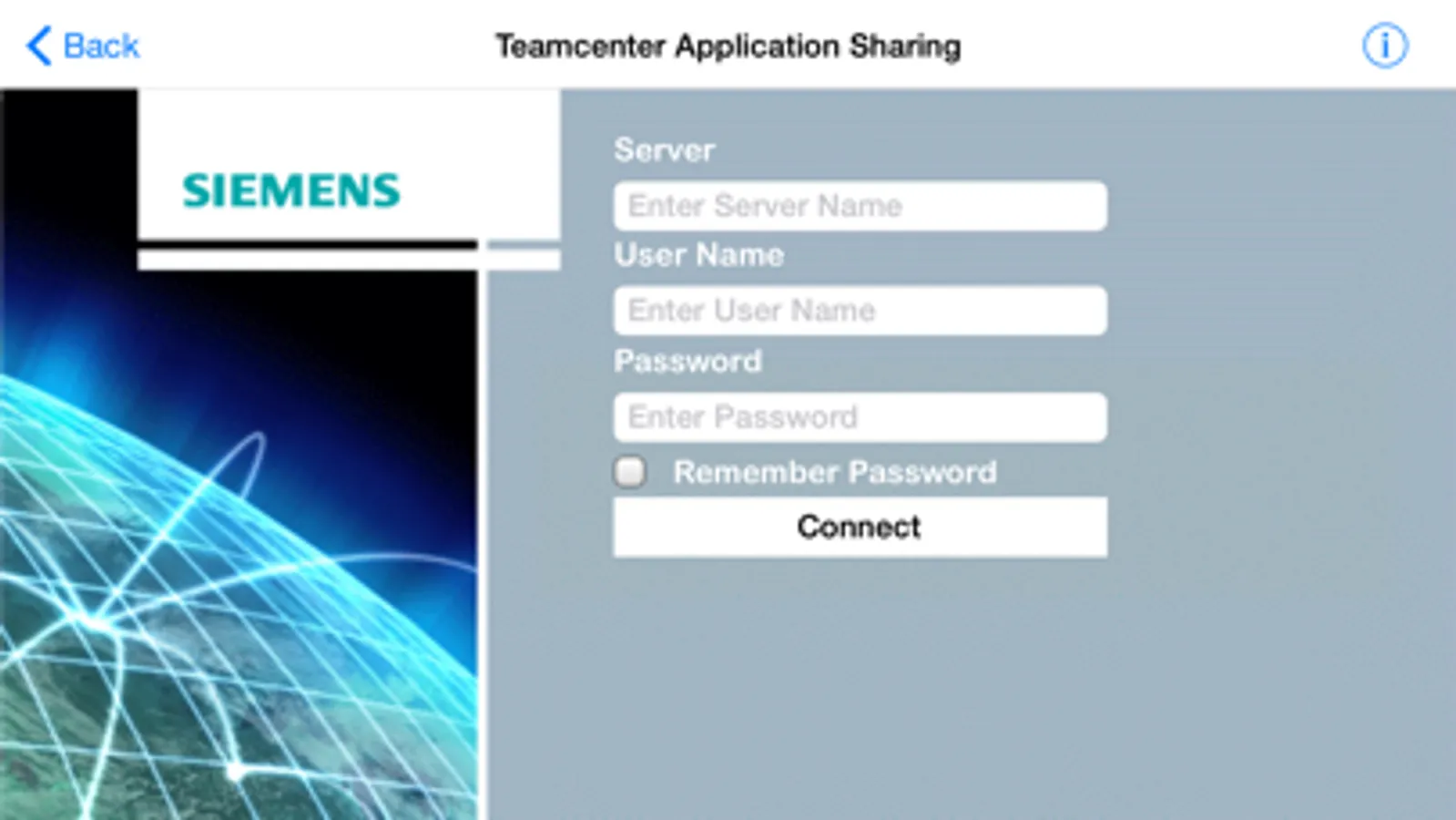Click the User Name label

click(699, 255)
